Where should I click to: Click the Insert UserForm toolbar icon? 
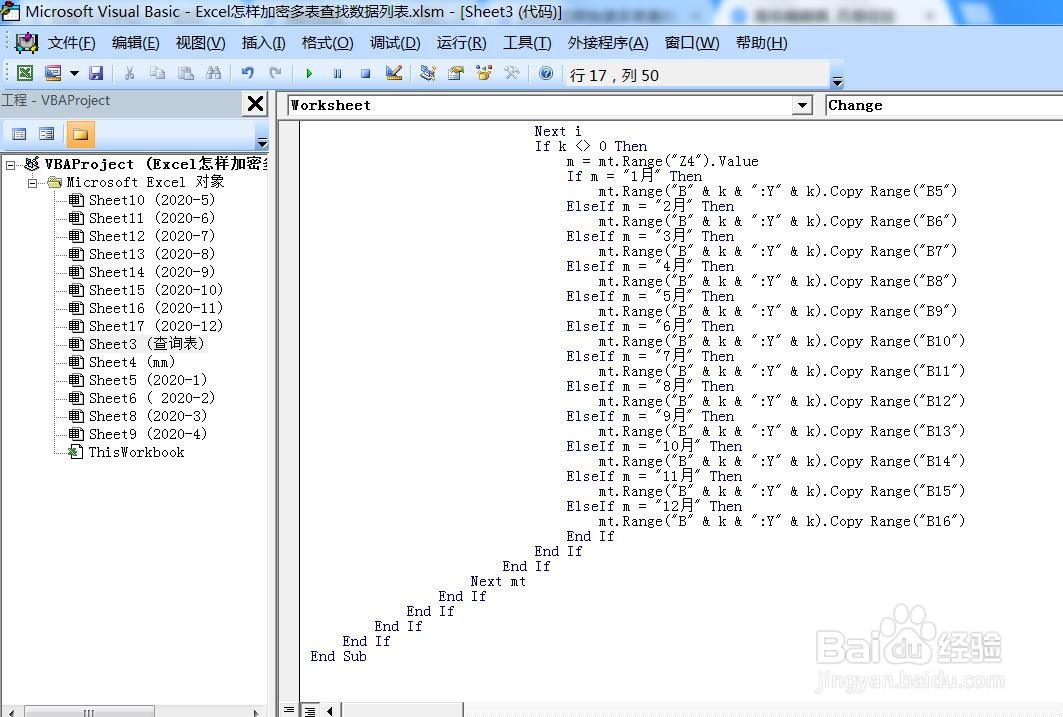tap(53, 73)
